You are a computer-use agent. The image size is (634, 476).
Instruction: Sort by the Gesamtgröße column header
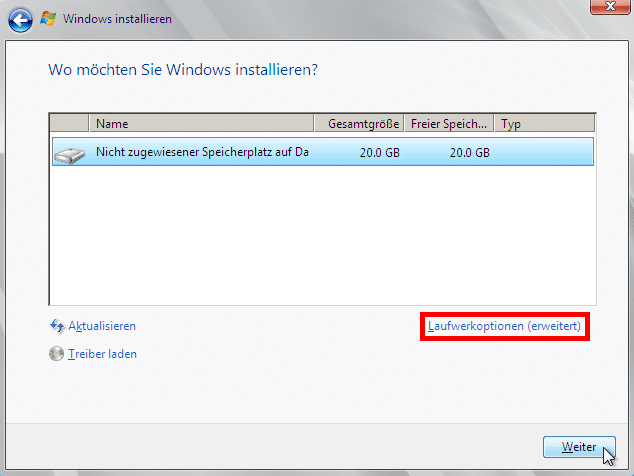coord(359,123)
